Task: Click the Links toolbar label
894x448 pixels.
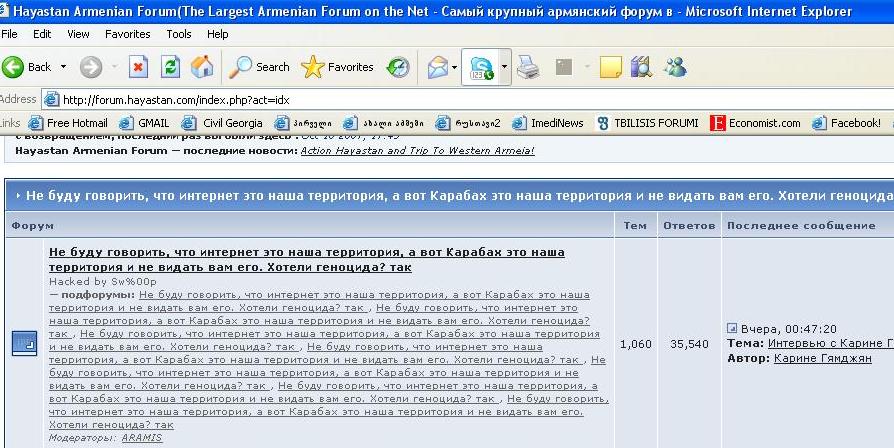Action: pos(10,123)
